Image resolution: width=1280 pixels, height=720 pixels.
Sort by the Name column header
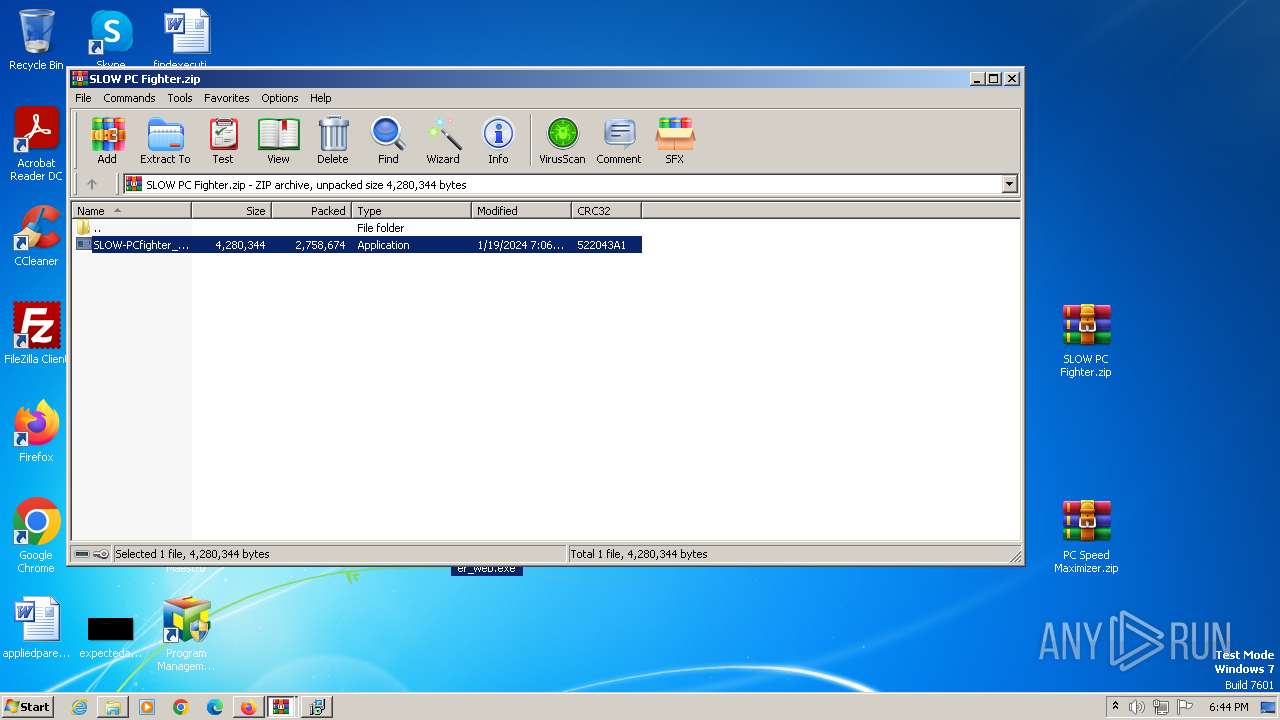(131, 211)
